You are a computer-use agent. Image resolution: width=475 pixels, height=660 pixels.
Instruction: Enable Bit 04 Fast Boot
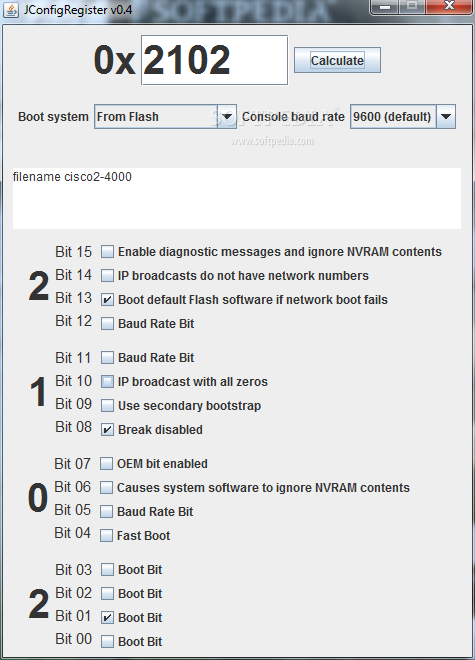(x=106, y=536)
